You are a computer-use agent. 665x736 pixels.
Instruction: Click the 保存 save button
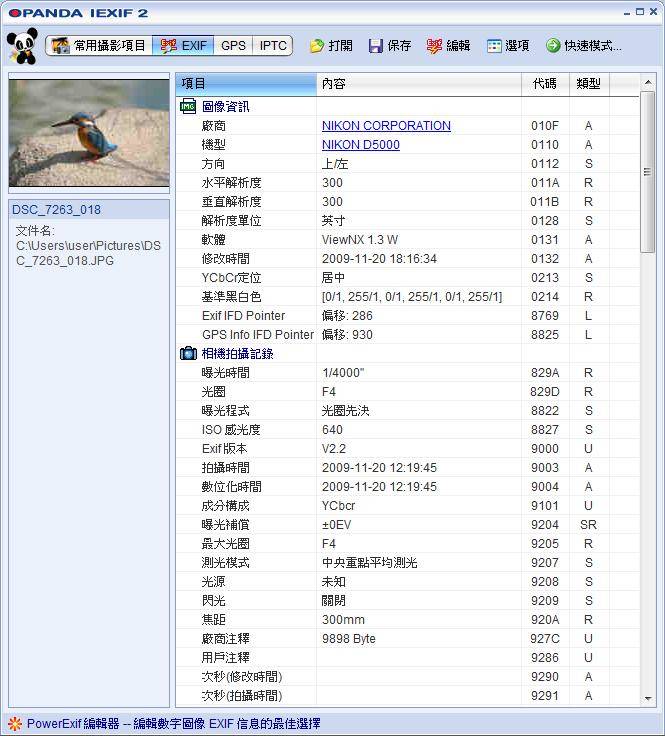pyautogui.click(x=390, y=46)
